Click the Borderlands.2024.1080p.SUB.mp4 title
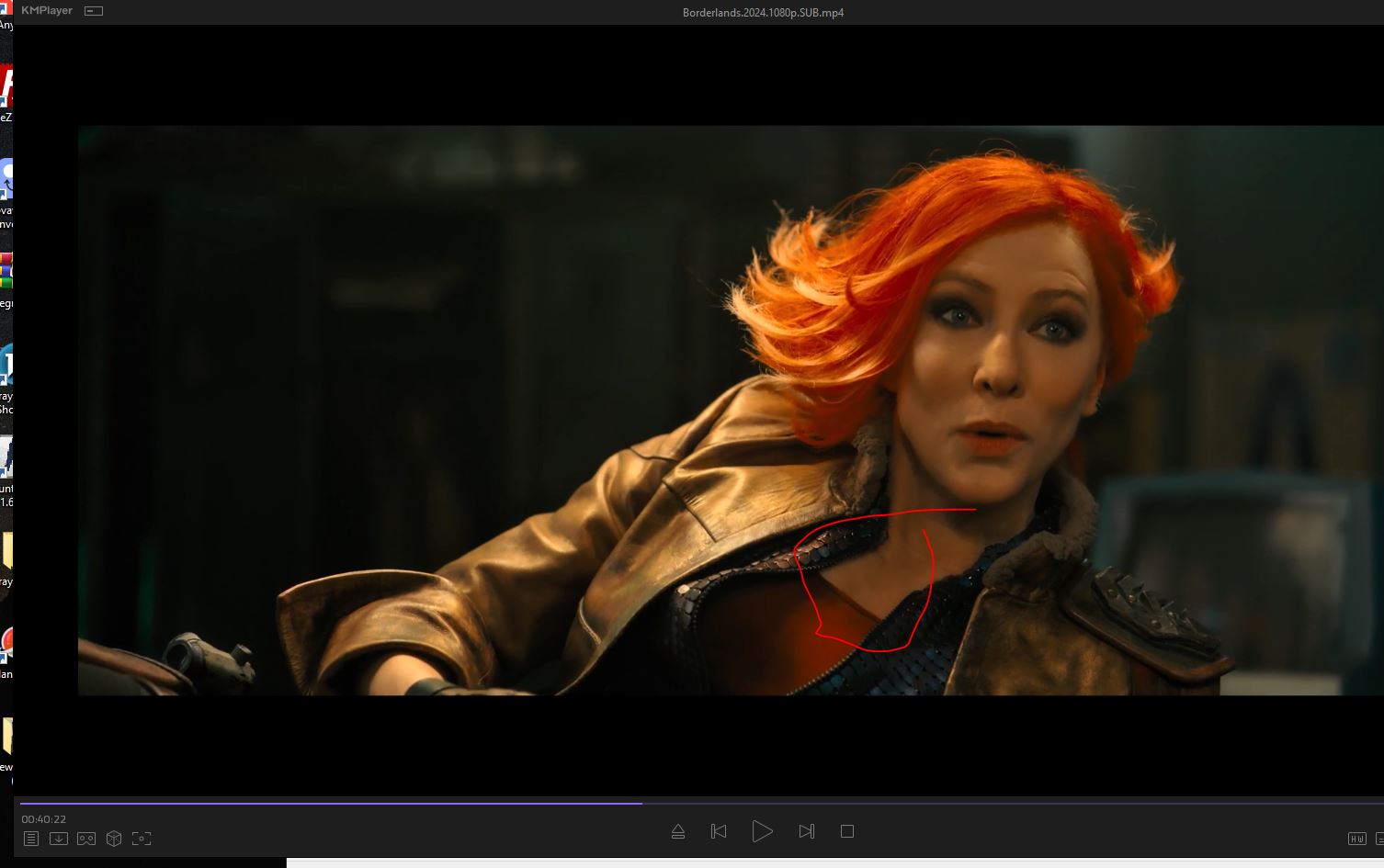 (763, 13)
